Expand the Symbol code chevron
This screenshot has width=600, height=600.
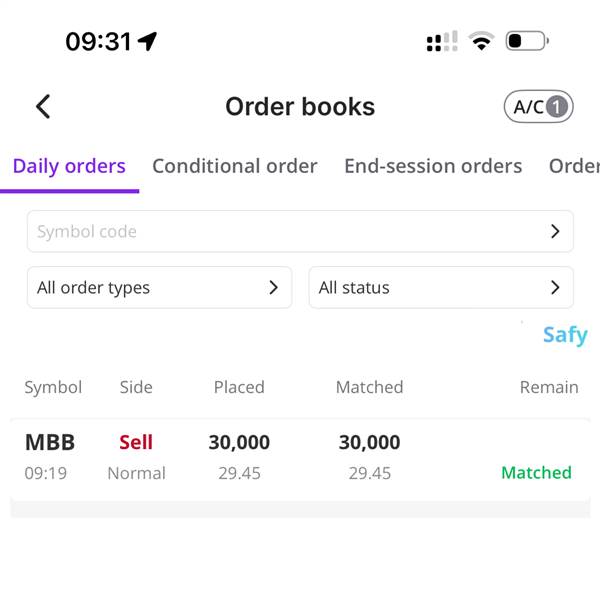point(555,231)
